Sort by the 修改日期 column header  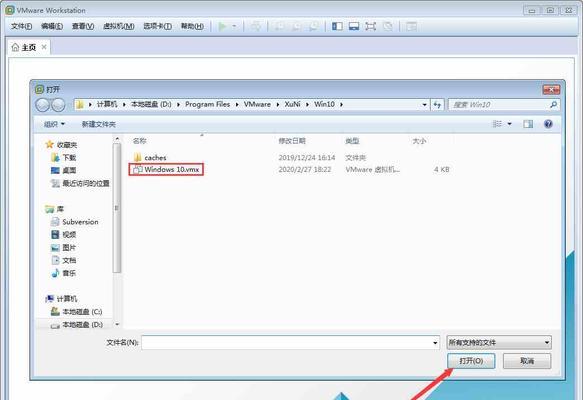[x=292, y=141]
